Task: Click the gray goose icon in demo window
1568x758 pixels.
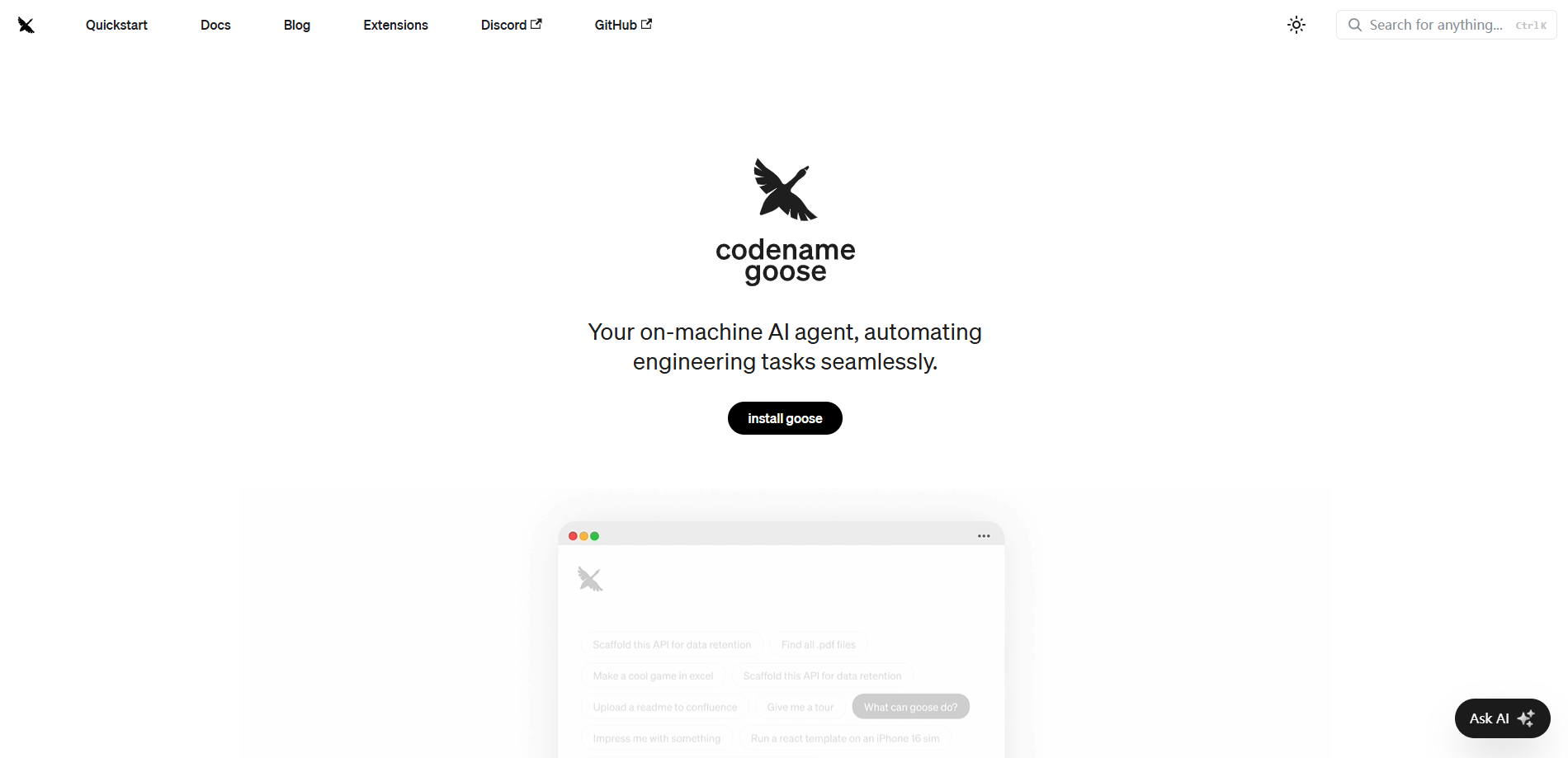Action: pyautogui.click(x=590, y=579)
